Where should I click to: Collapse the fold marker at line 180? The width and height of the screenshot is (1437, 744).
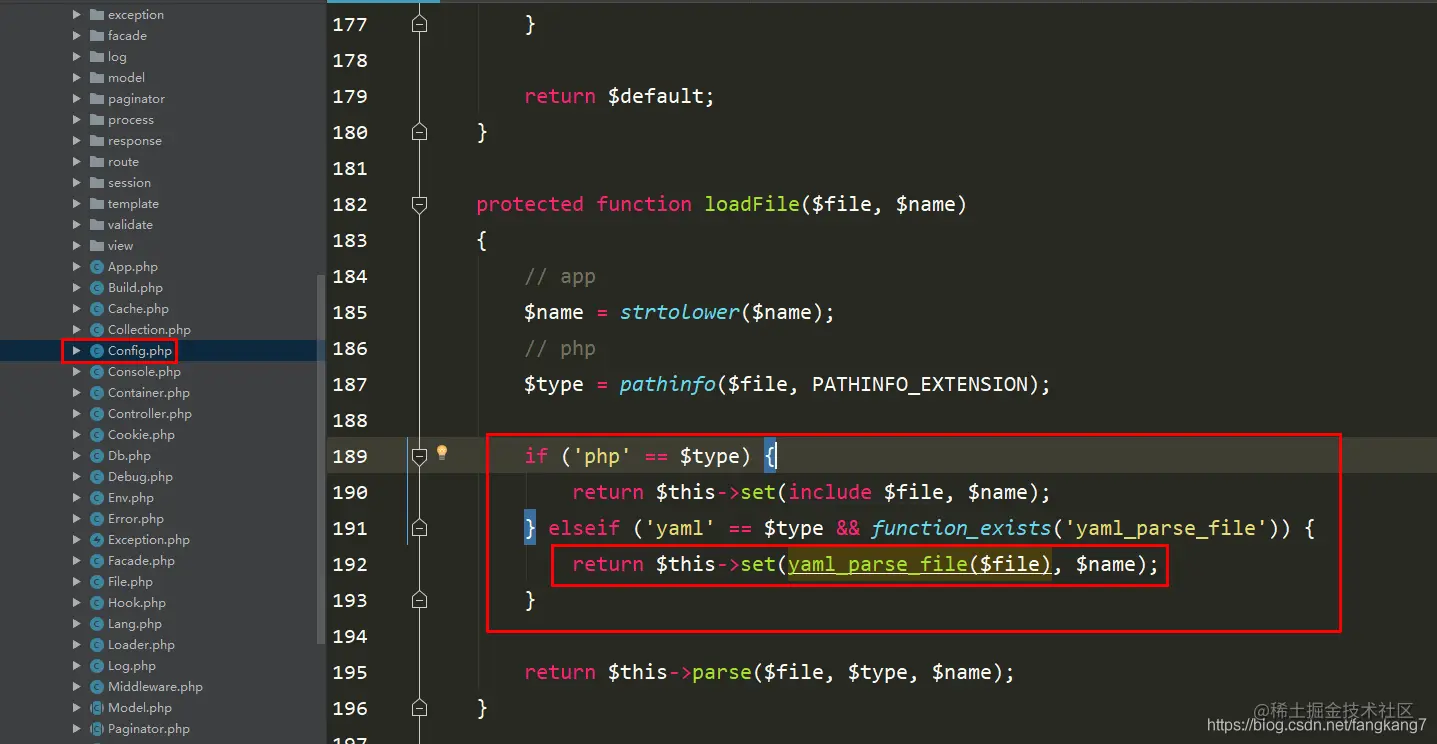coord(420,132)
